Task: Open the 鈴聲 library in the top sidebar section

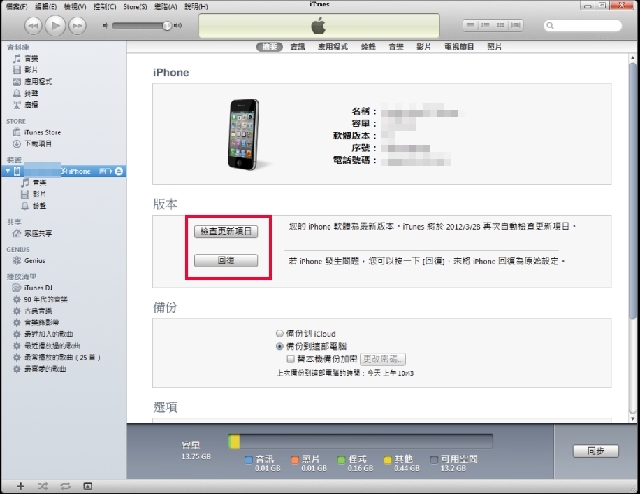Action: (25, 93)
